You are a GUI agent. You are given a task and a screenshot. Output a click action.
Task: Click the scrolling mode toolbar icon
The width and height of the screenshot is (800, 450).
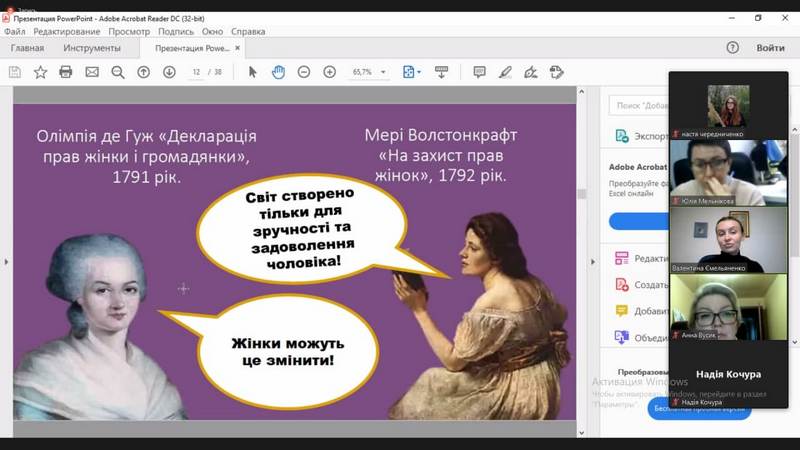click(x=441, y=72)
